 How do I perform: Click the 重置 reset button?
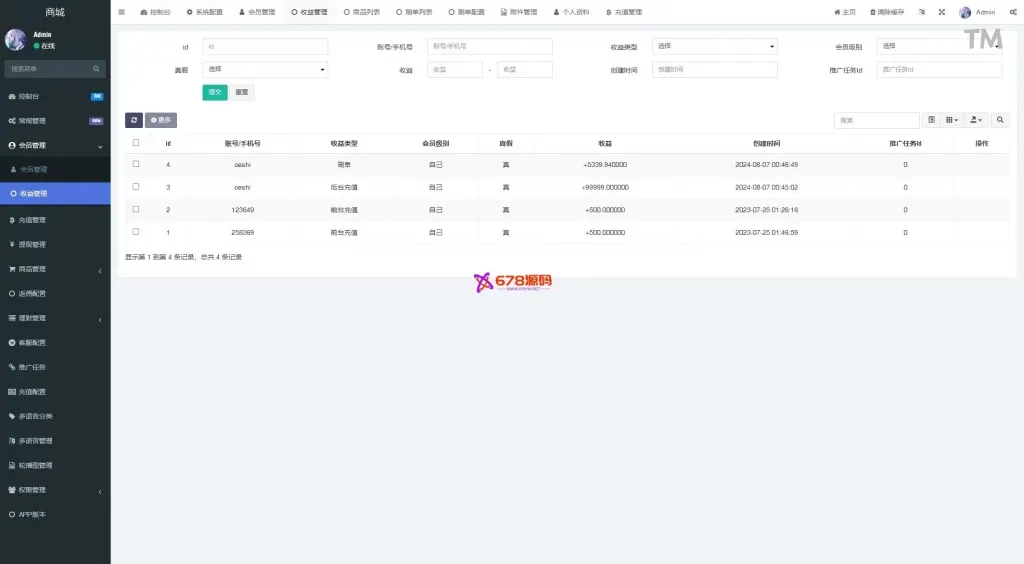242,92
